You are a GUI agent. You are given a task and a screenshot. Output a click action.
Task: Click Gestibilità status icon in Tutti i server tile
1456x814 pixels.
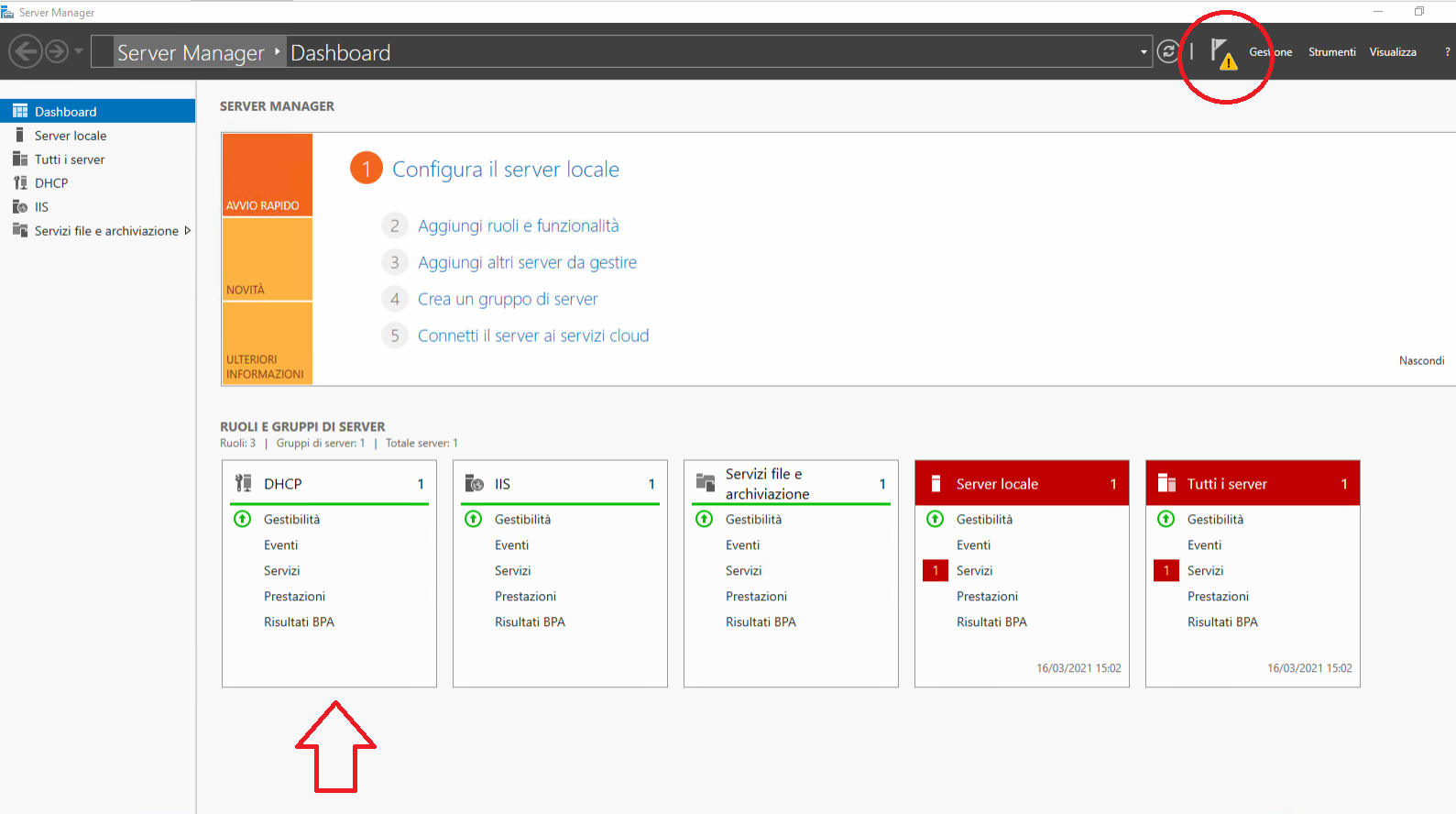coord(1166,519)
